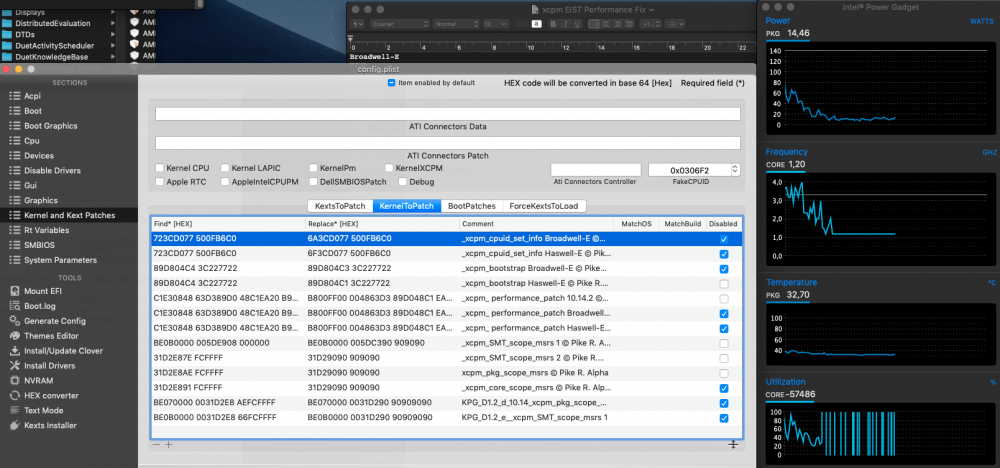The height and width of the screenshot is (468, 1000).
Task: Click the add (+) patch button
Action: pyautogui.click(x=169, y=444)
